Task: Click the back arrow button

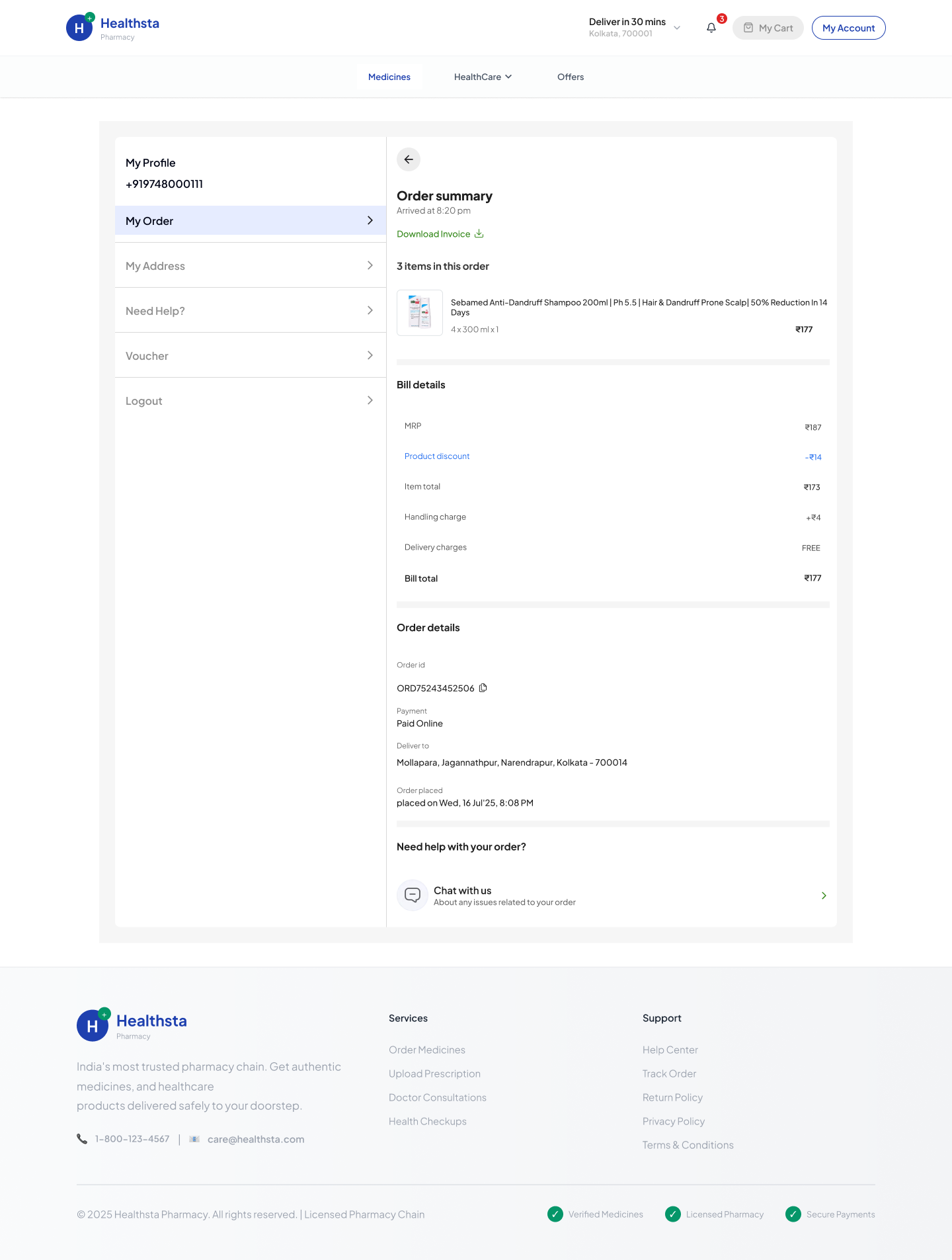Action: click(409, 159)
